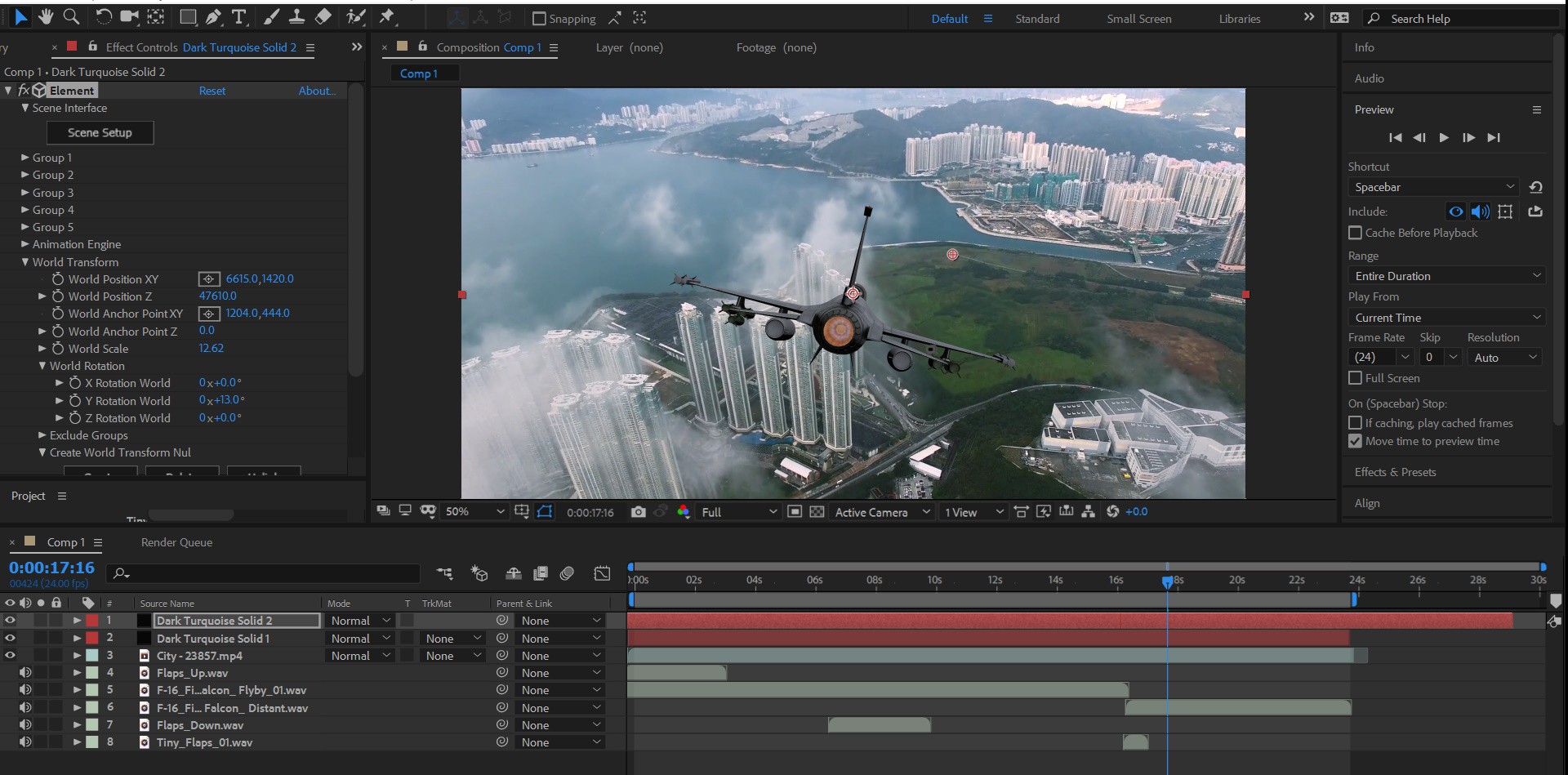Select the Rectangle shape tool
The height and width of the screenshot is (775, 1568).
[188, 16]
